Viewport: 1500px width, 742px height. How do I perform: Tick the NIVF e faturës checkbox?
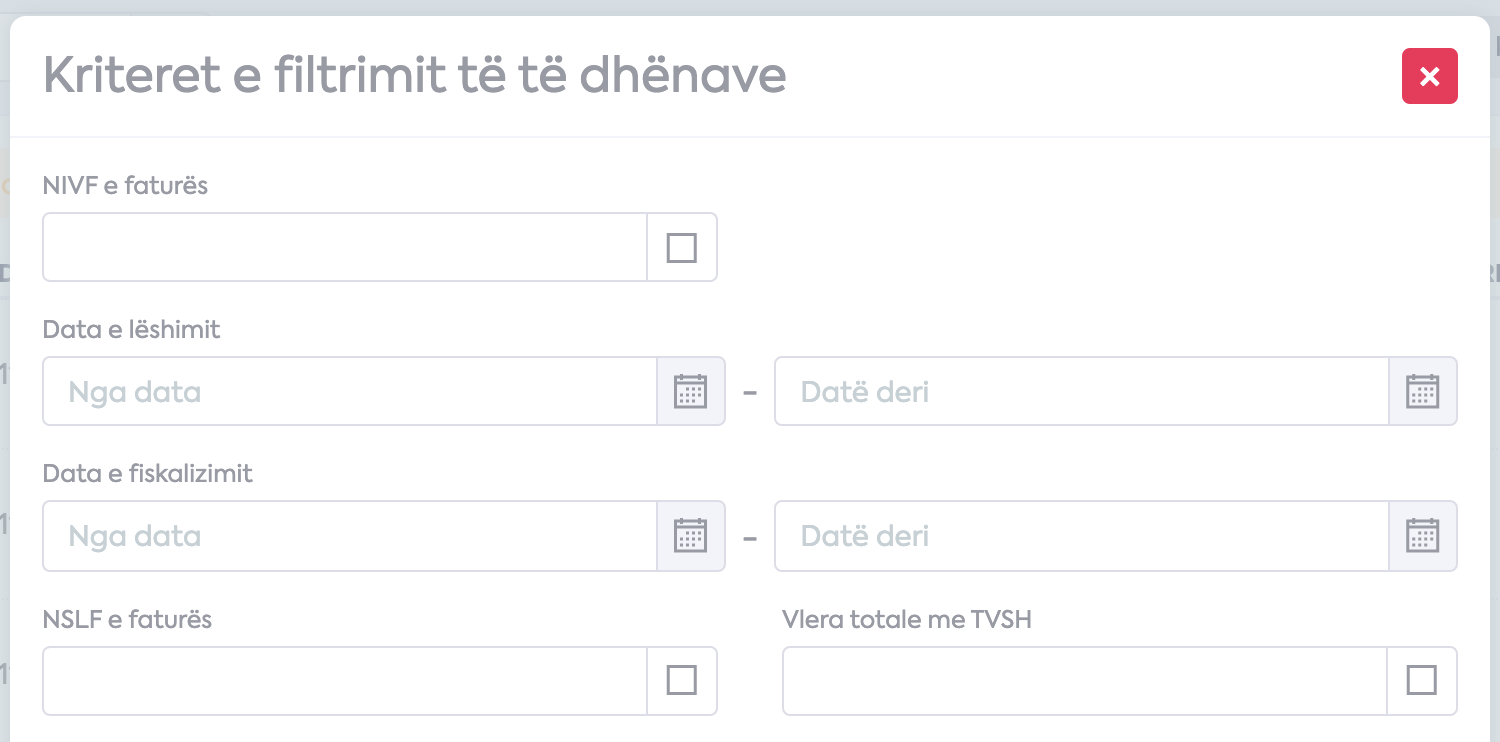682,247
